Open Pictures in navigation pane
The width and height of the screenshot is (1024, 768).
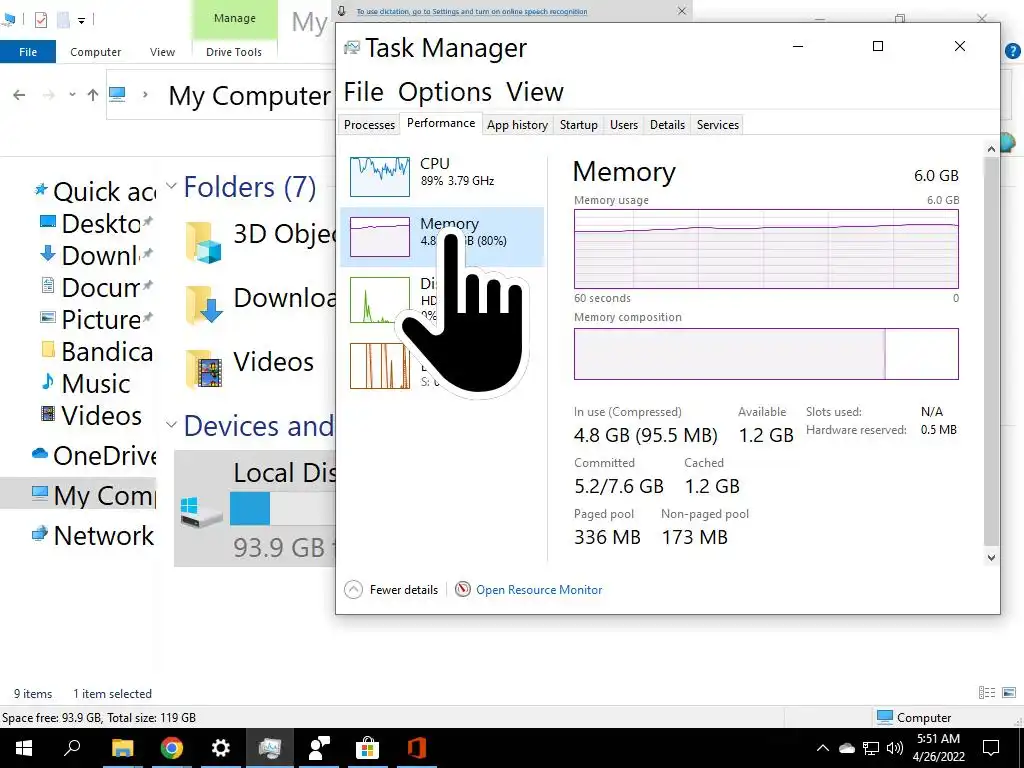97,319
